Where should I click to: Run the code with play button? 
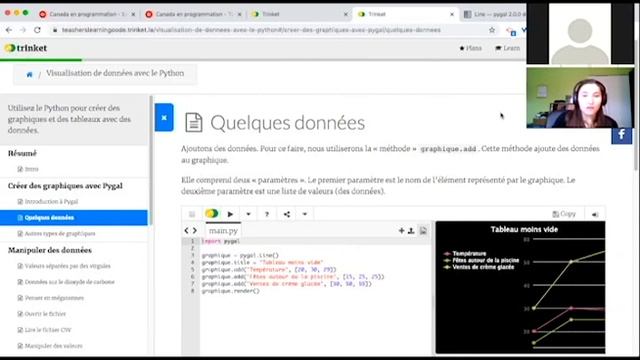click(x=230, y=214)
